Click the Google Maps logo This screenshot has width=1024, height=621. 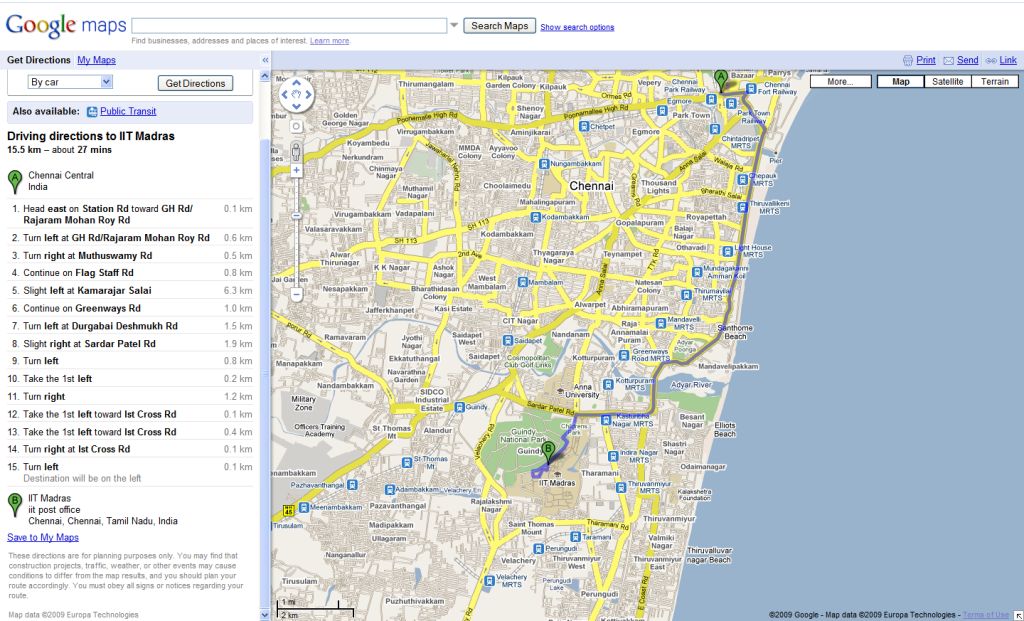(x=66, y=25)
